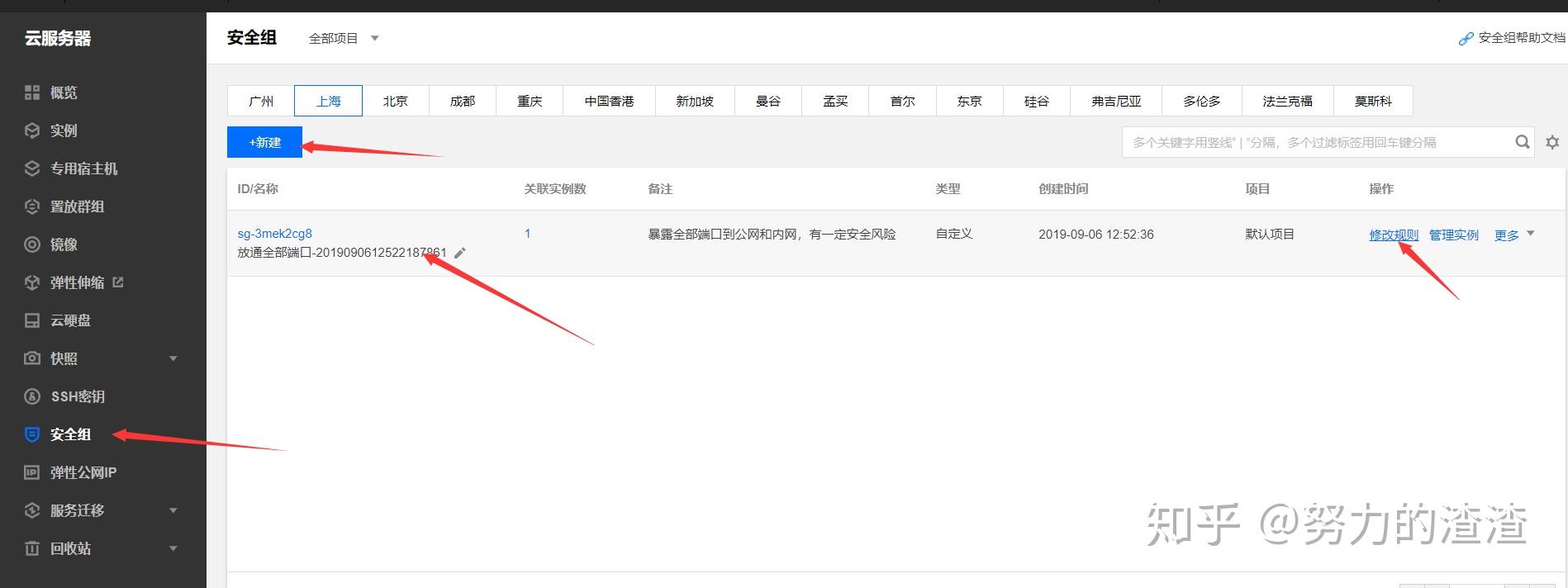Select the 中国香港 region tab
This screenshot has height=588, width=1568.
(609, 101)
